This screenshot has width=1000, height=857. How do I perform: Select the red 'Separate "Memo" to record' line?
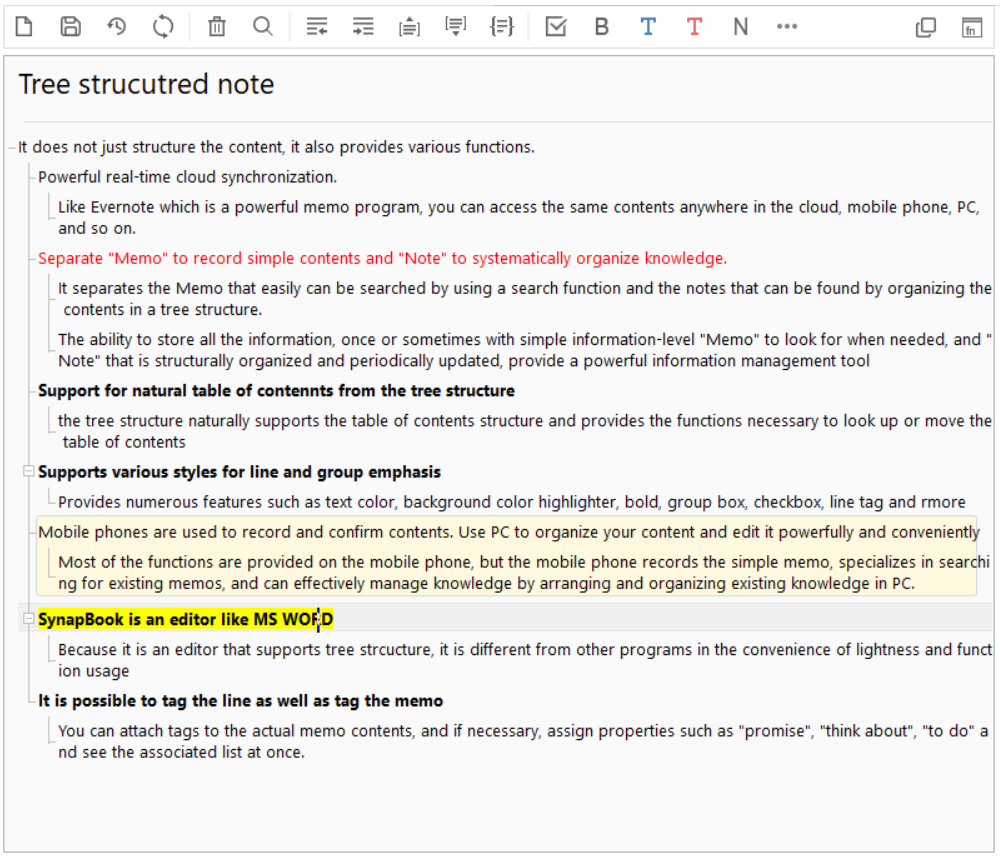[382, 258]
